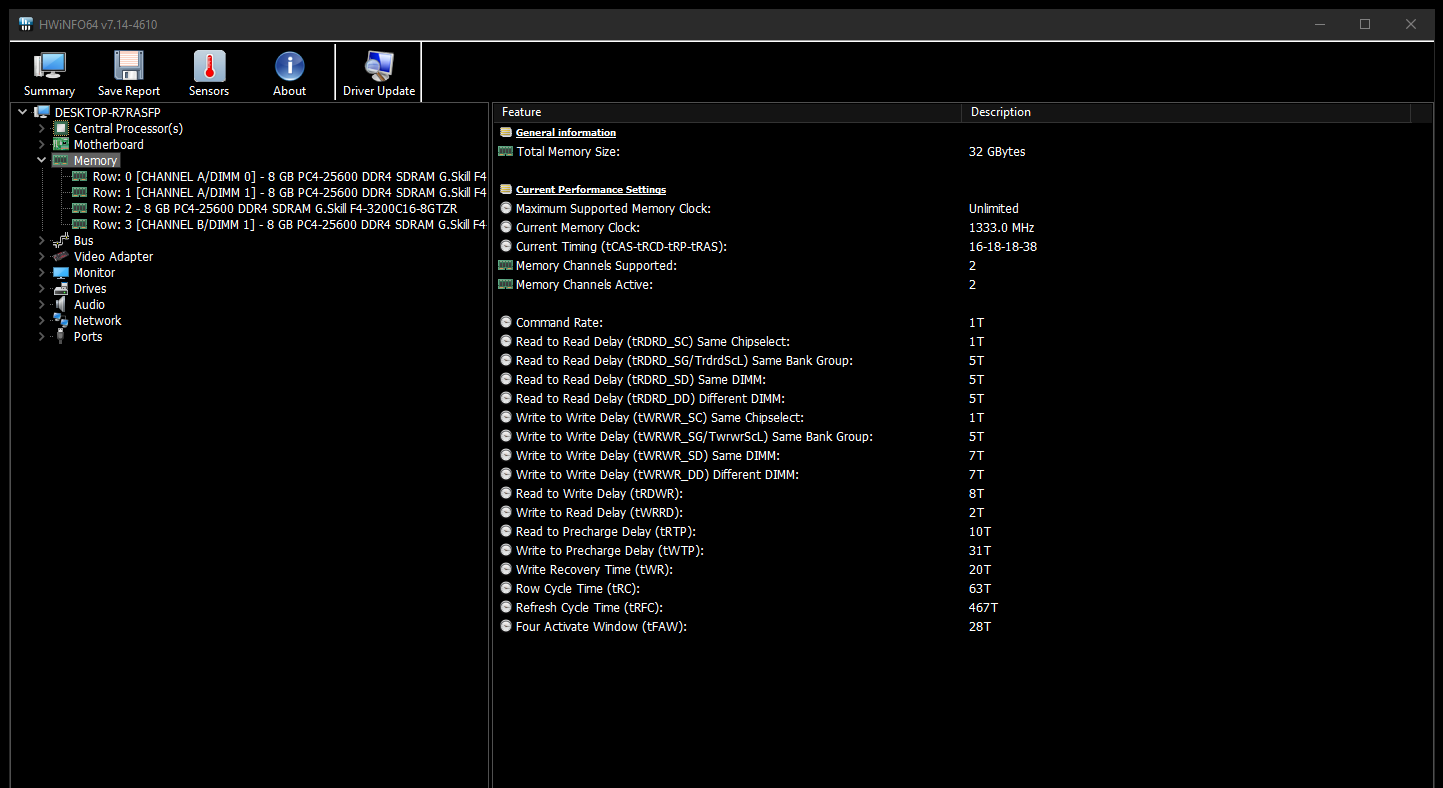
Task: Expand the Network tree node
Action: (41, 320)
